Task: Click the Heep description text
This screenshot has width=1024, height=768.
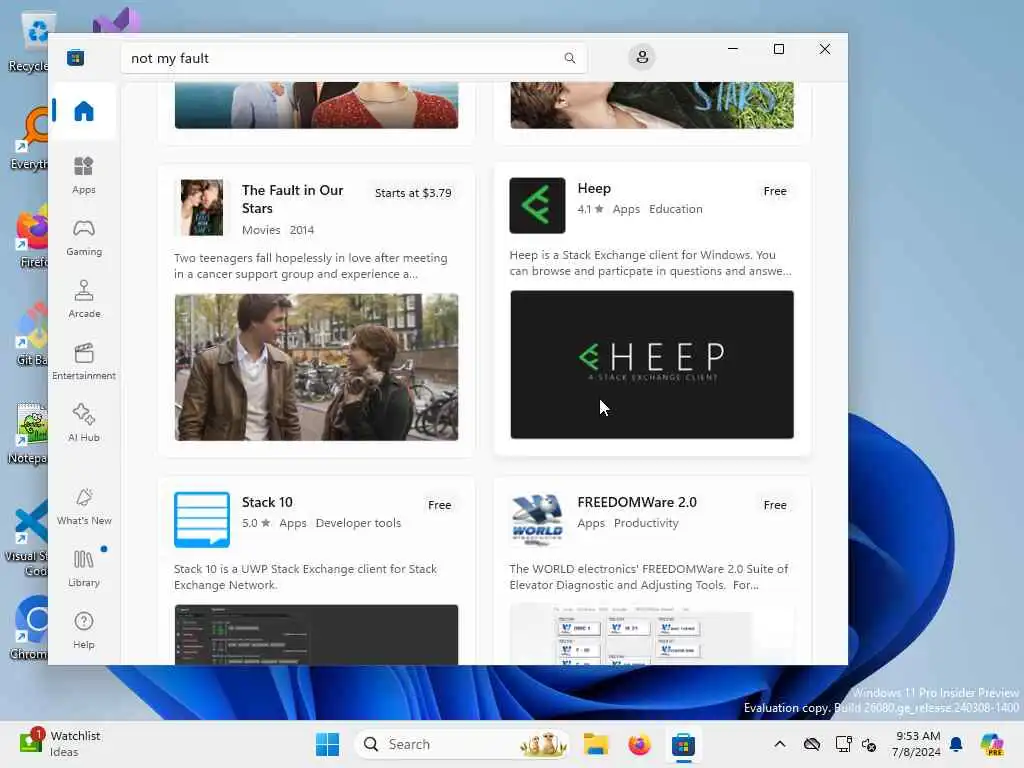Action: (650, 263)
